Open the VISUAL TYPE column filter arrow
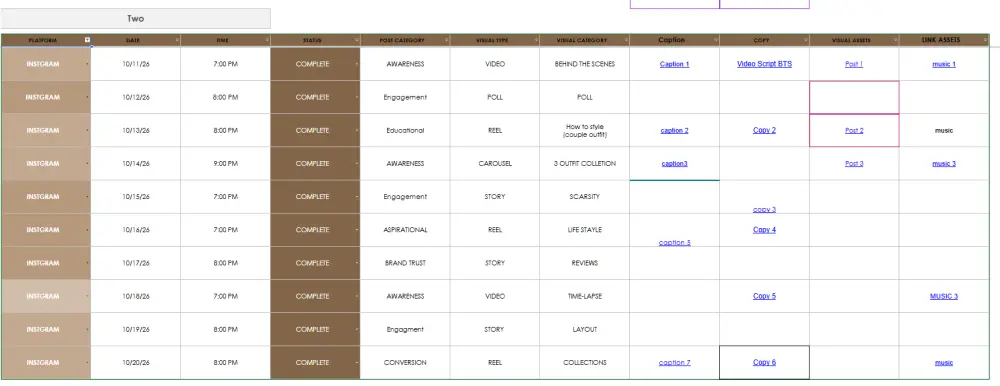This screenshot has width=1000, height=386. (536, 40)
